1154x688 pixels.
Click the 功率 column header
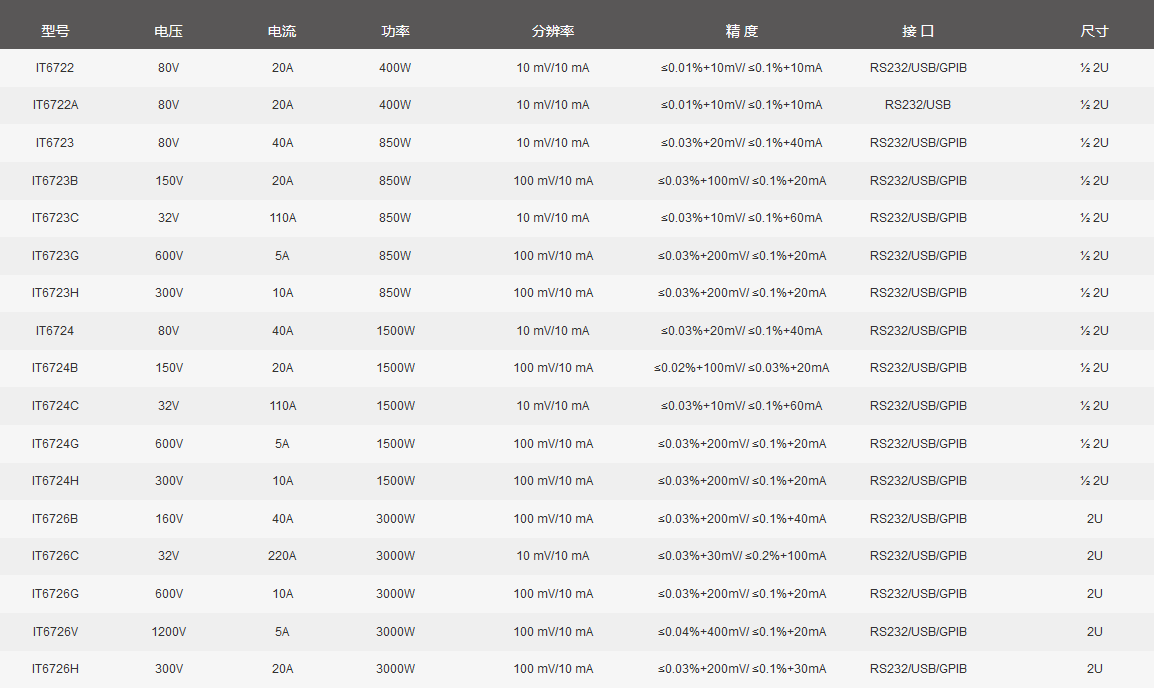(x=395, y=31)
